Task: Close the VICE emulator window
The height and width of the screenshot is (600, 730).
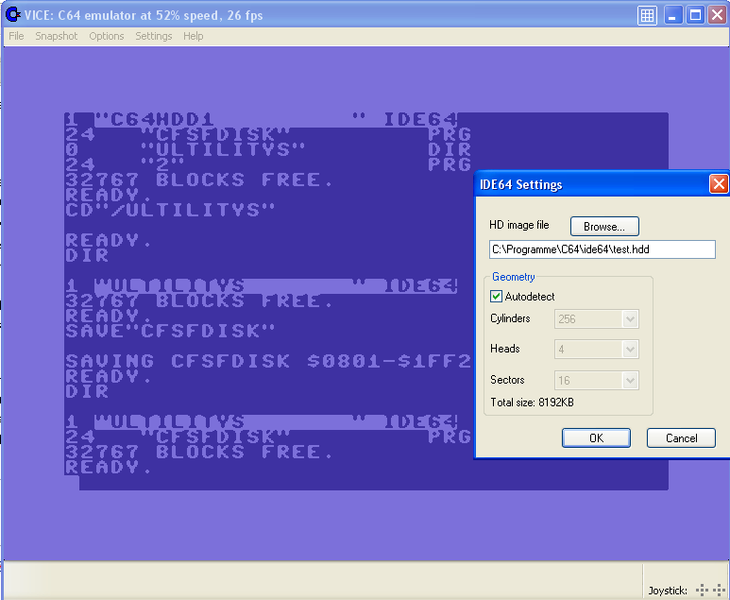Action: point(717,15)
